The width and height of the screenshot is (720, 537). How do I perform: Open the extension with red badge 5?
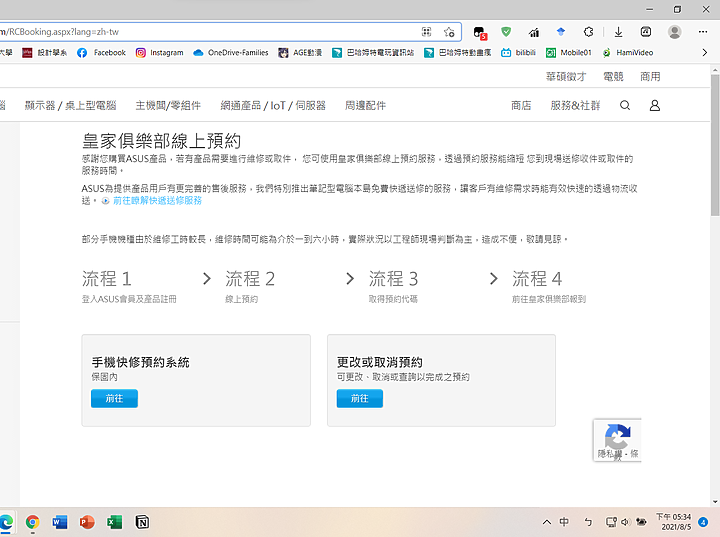tap(479, 32)
